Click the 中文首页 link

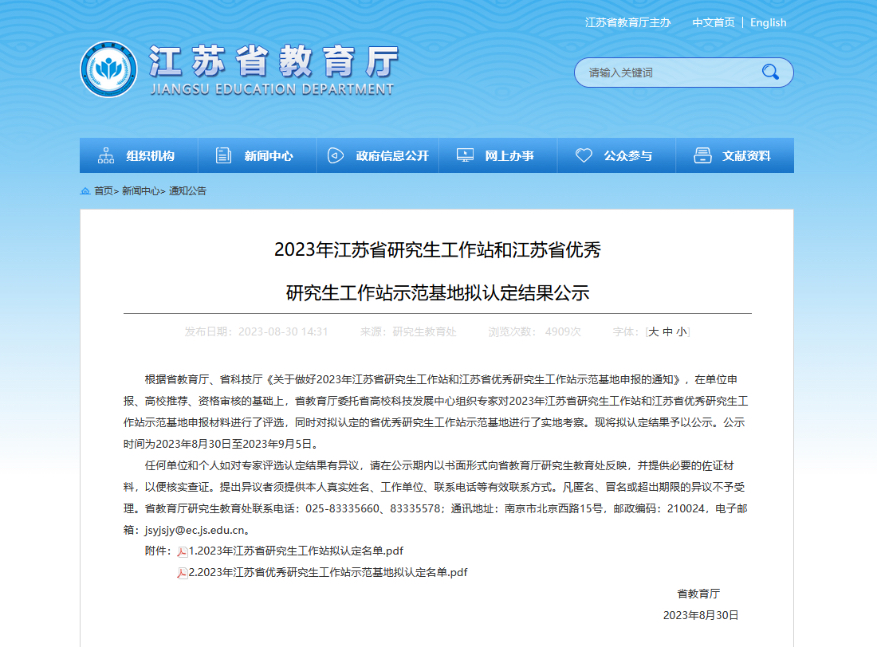[x=713, y=22]
